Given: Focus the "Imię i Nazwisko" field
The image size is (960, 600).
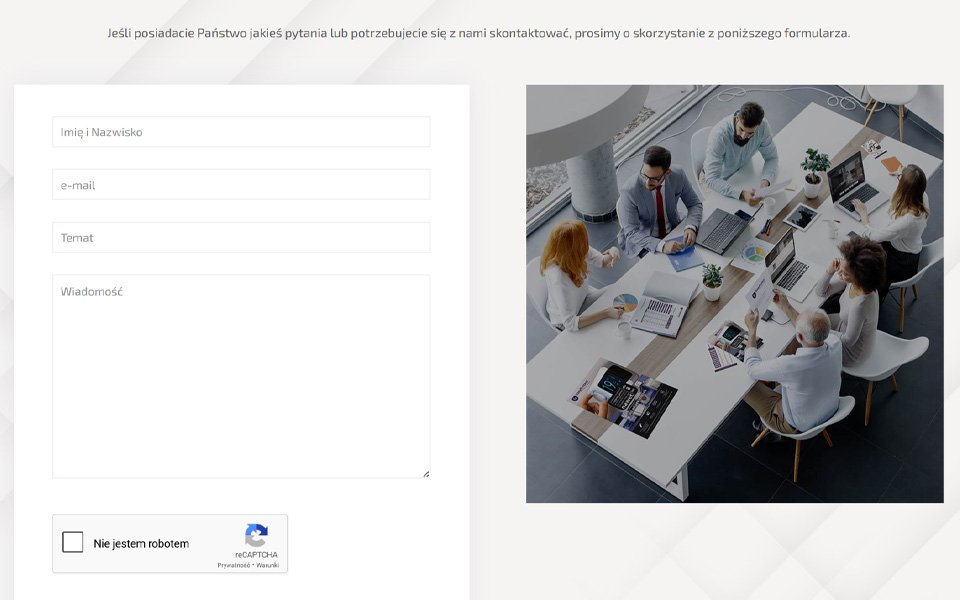Looking at the screenshot, I should coord(241,132).
